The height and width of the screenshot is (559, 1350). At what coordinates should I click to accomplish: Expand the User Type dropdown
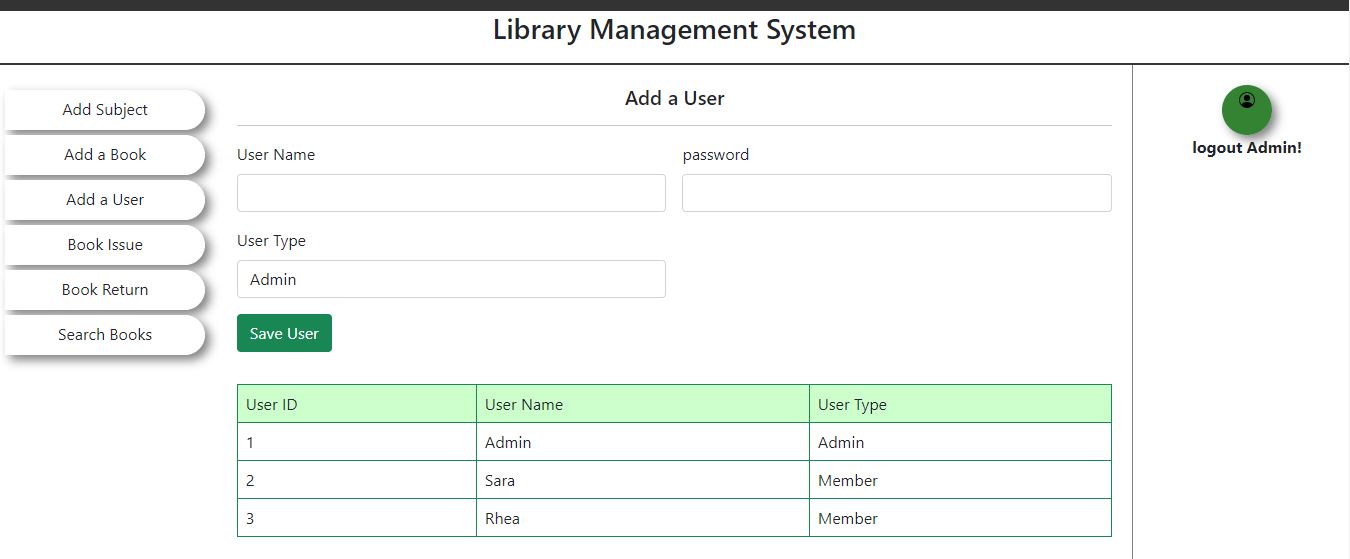point(451,279)
